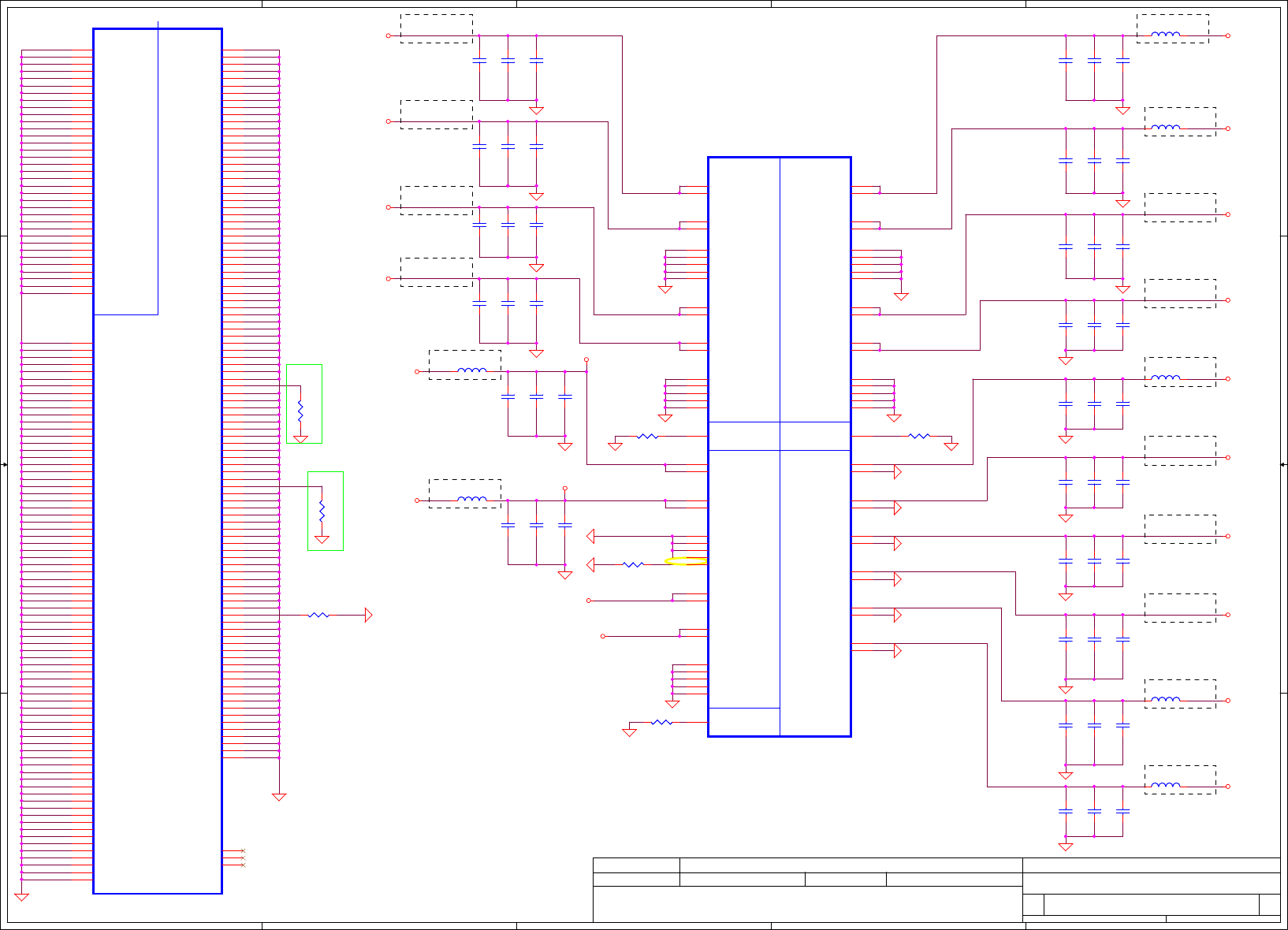This screenshot has width=1288, height=930.
Task: Click ground symbol attached to central IC's bottom-left resistor
Action: tap(629, 732)
